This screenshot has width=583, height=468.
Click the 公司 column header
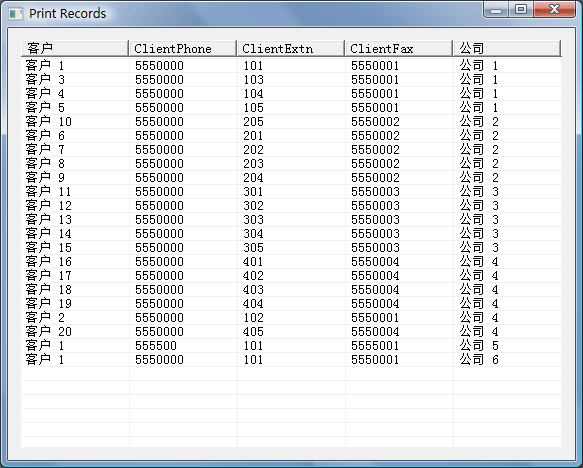coord(507,48)
